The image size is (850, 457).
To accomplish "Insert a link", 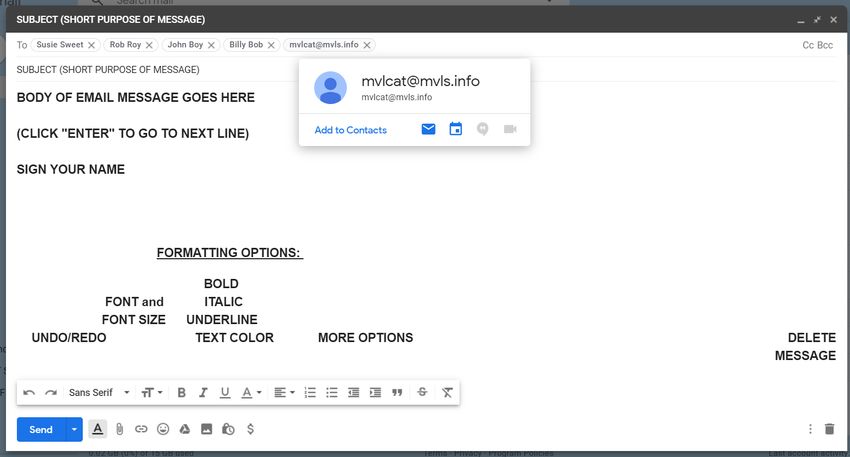I will tap(141, 429).
